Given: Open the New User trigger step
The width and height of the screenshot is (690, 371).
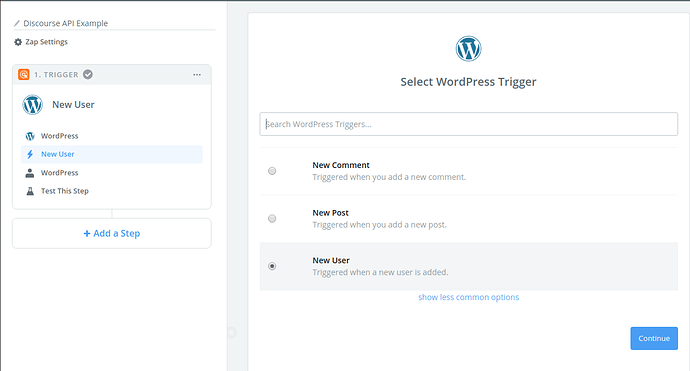Looking at the screenshot, I should tap(112, 154).
